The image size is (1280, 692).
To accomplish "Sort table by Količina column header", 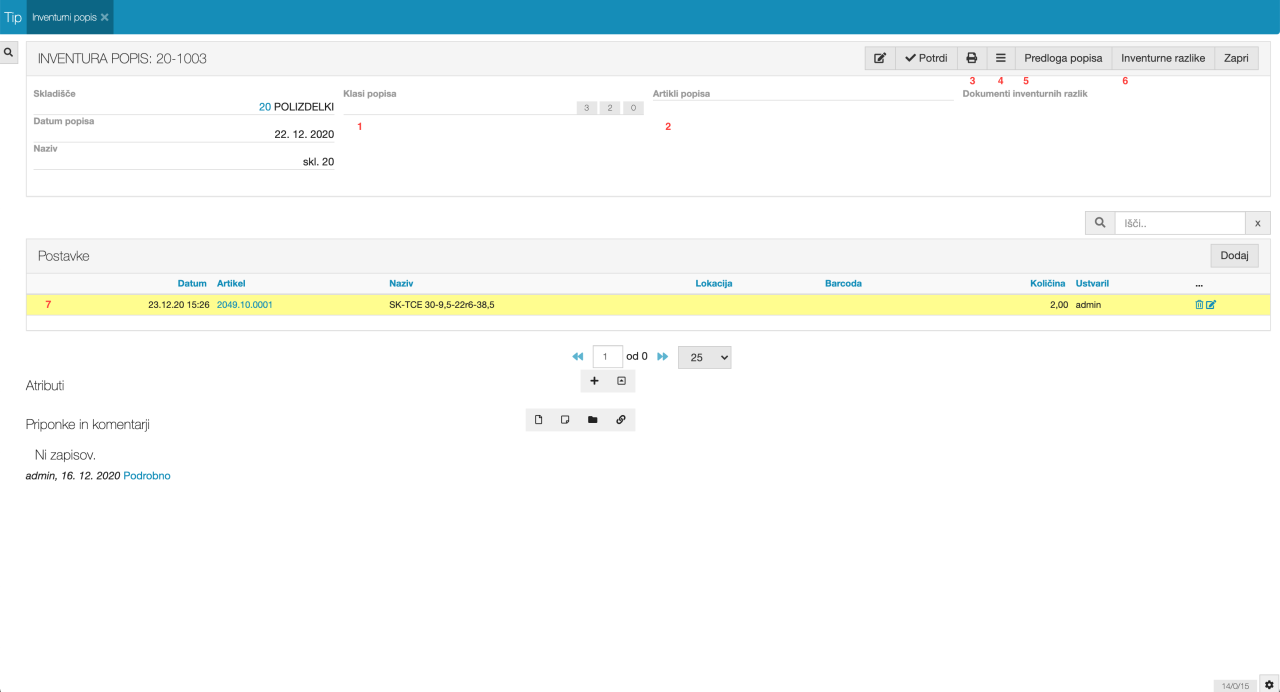I will [x=1050, y=283].
